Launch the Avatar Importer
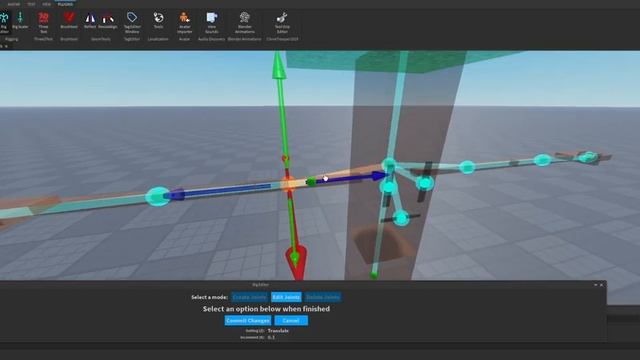 coord(184,22)
